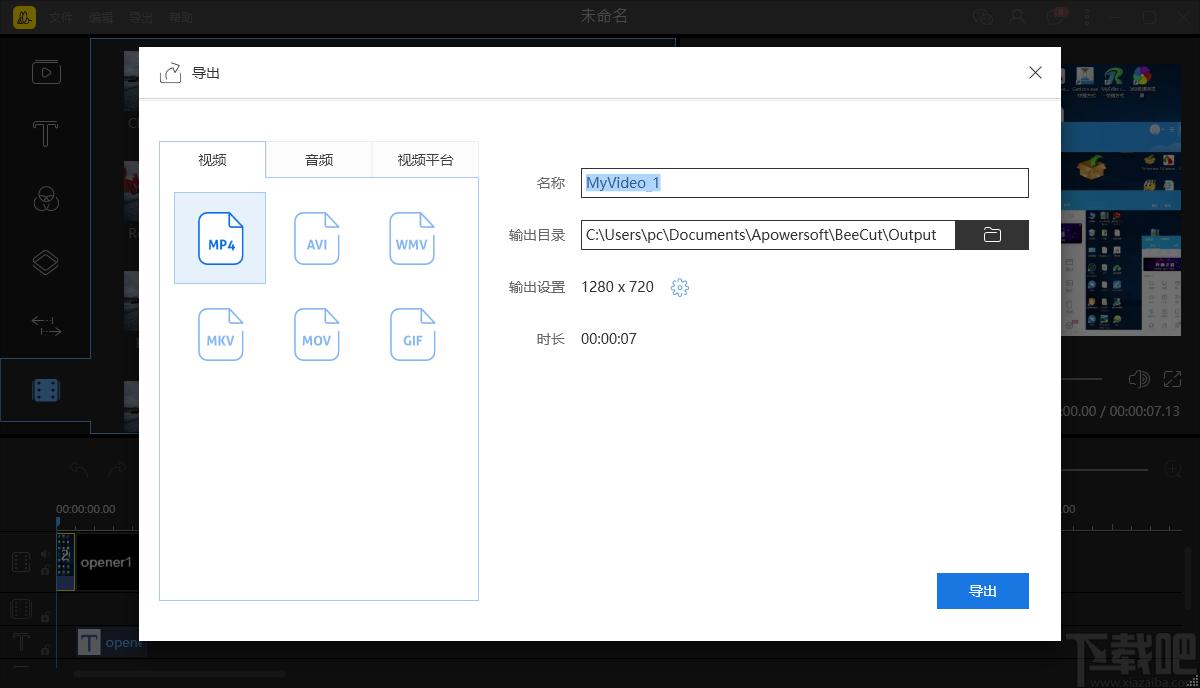This screenshot has width=1200, height=688.
Task: Toggle the preview volume speaker icon
Action: (1139, 379)
